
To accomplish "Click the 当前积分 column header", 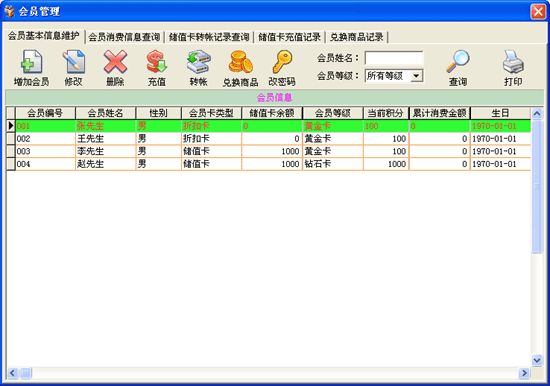I will (x=386, y=113).
